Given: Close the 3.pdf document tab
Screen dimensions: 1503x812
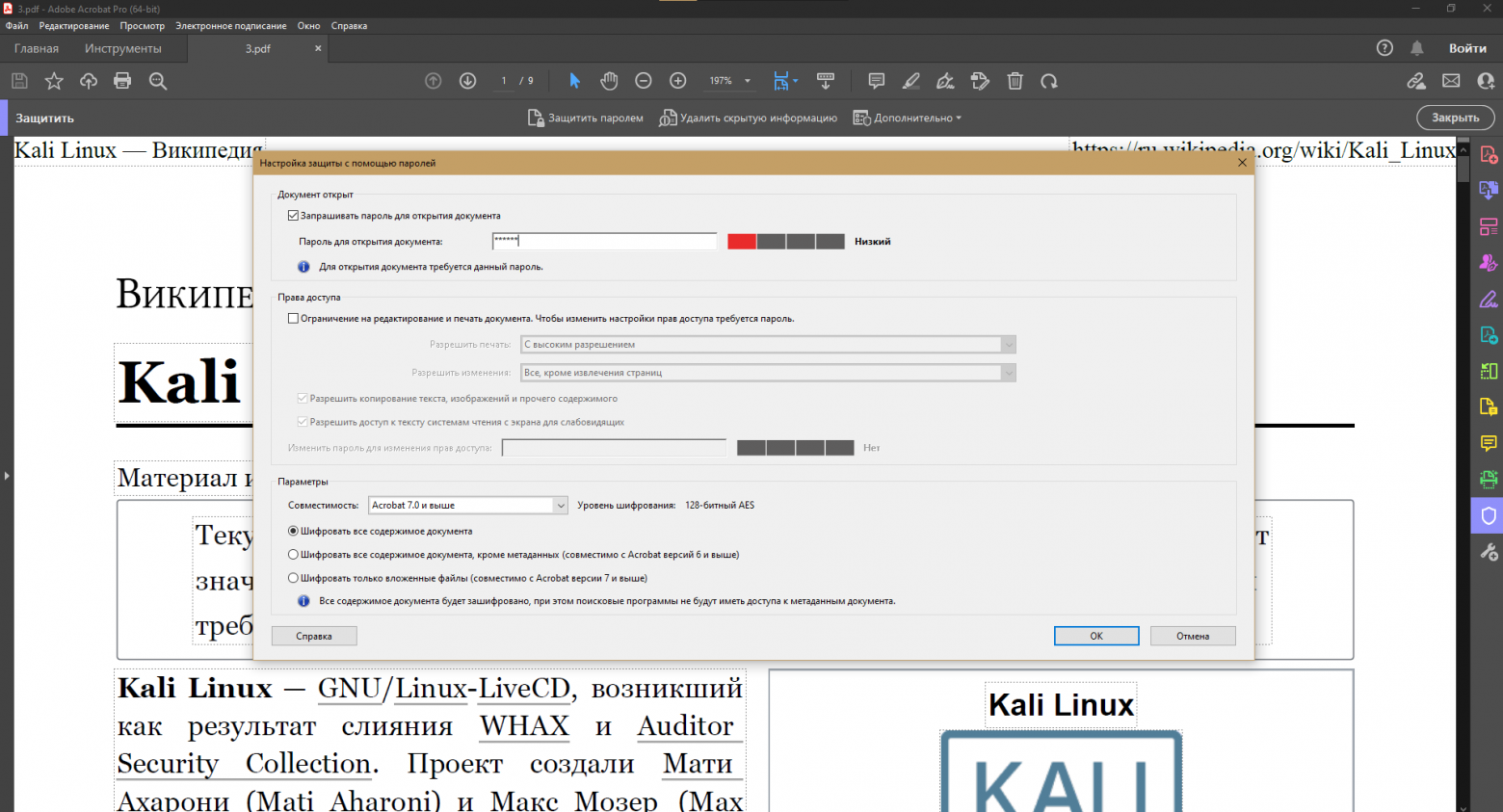Looking at the screenshot, I should point(318,48).
